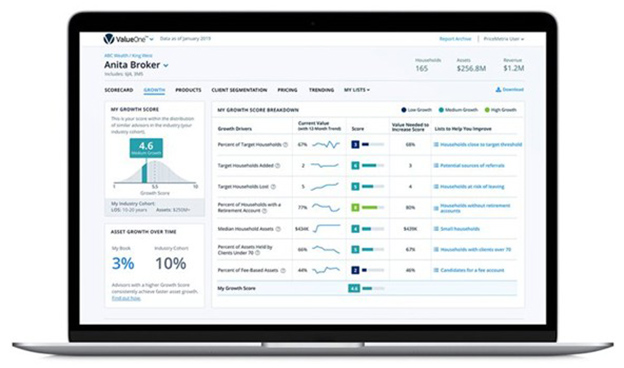Open info icon beside Retirement Account driver

[x=265, y=211]
